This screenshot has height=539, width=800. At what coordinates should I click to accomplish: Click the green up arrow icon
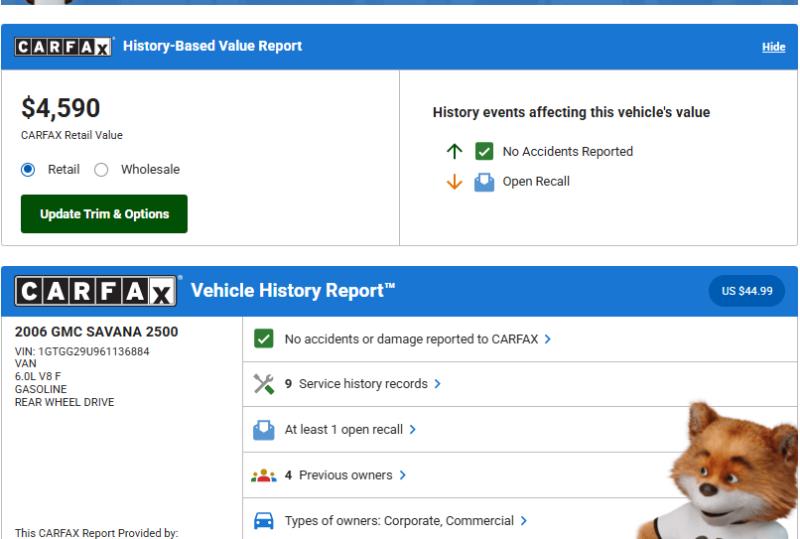(x=455, y=152)
